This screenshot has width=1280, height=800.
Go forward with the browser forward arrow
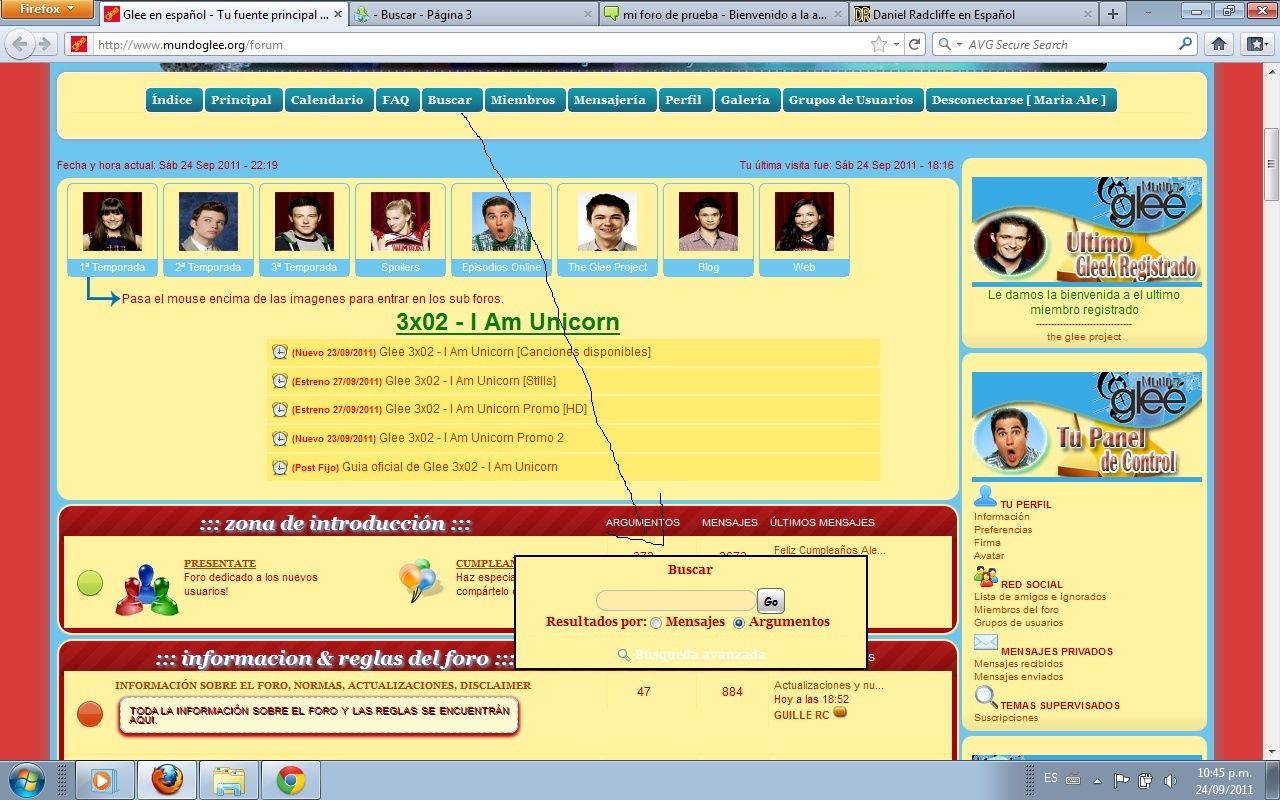[x=45, y=44]
